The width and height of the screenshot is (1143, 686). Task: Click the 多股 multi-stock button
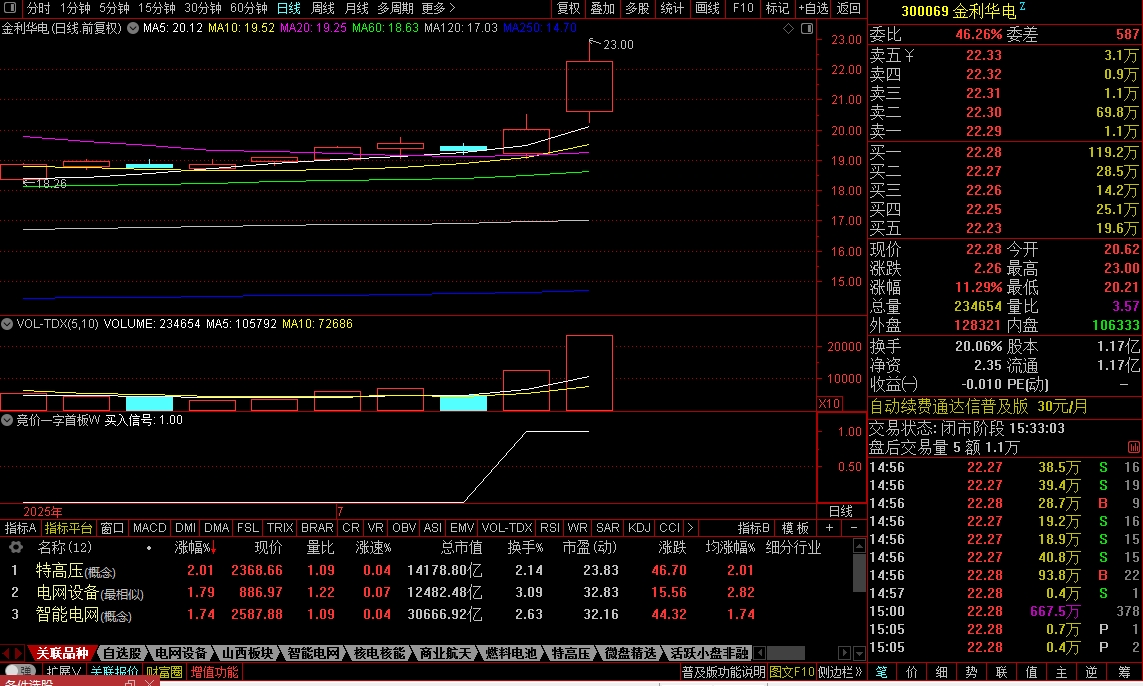[637, 8]
